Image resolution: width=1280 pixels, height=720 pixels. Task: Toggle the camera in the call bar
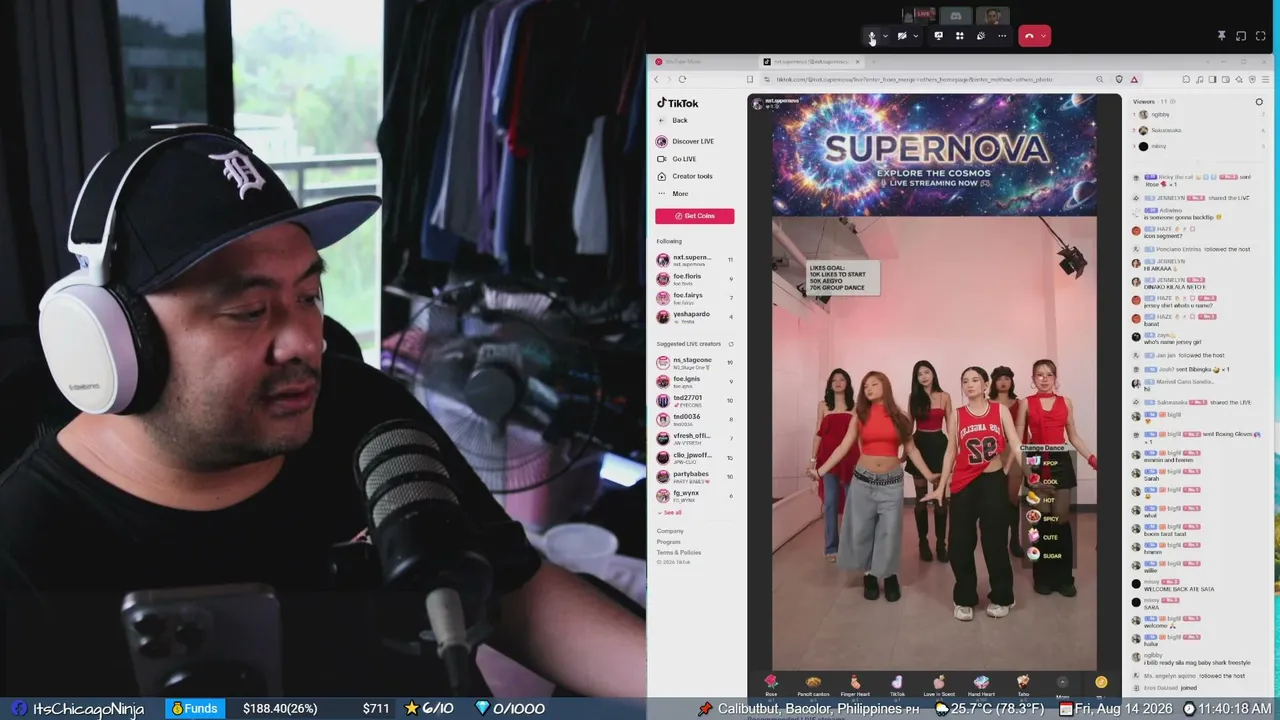click(x=902, y=37)
